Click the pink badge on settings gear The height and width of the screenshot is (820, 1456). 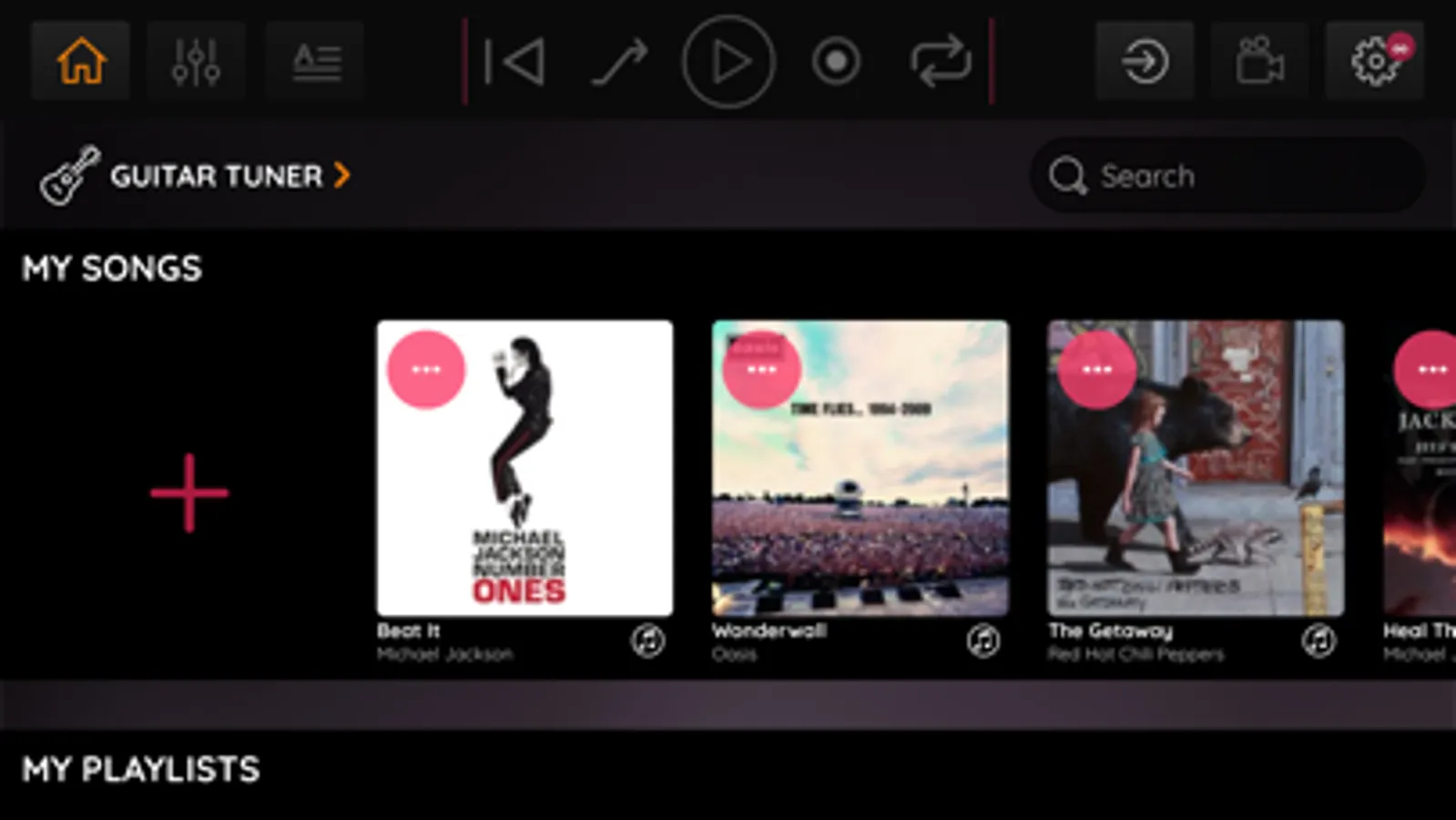1400,47
